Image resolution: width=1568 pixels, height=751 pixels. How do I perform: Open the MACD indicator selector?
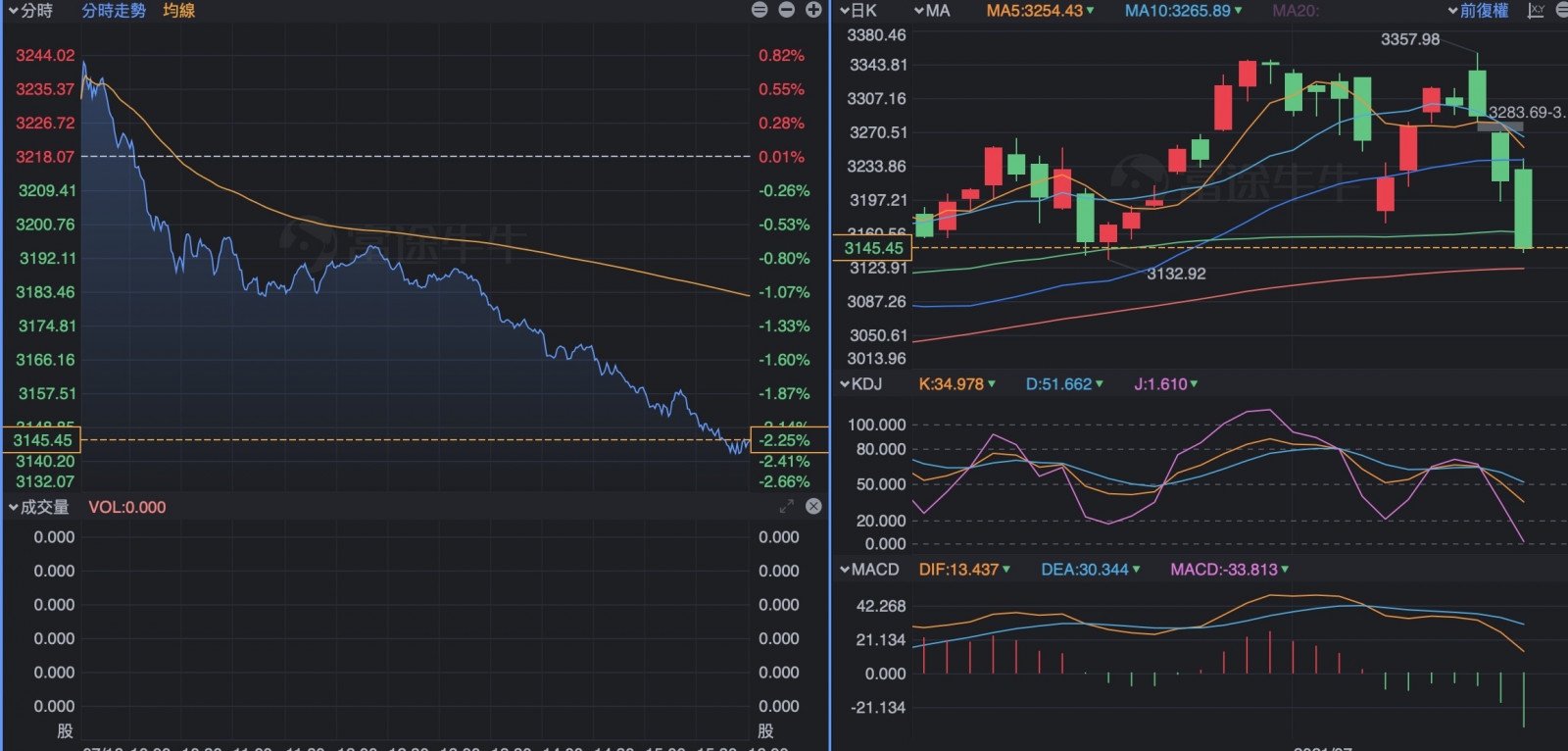[x=869, y=570]
